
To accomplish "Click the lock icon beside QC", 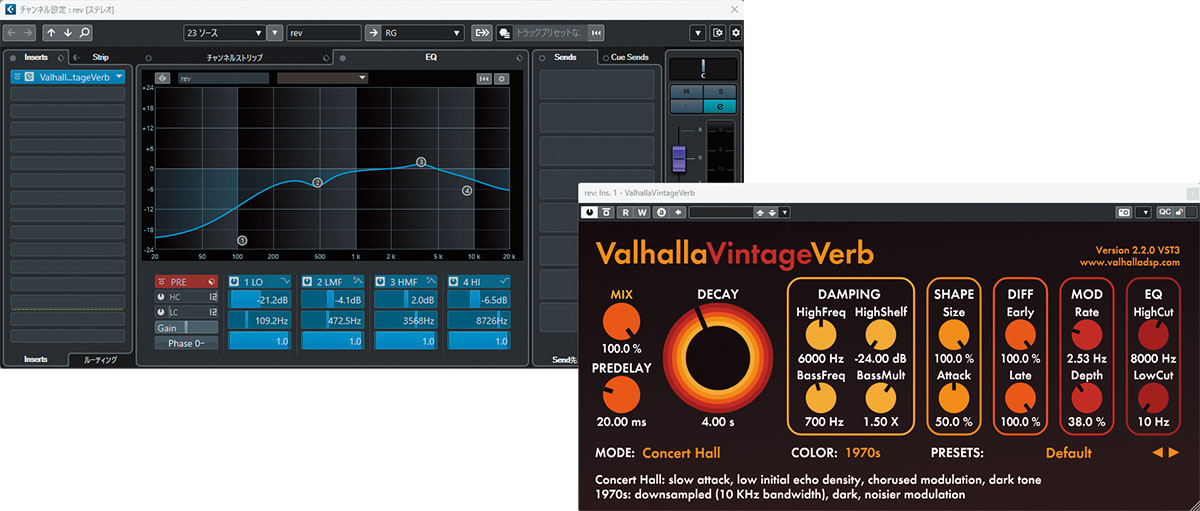I will [1179, 212].
